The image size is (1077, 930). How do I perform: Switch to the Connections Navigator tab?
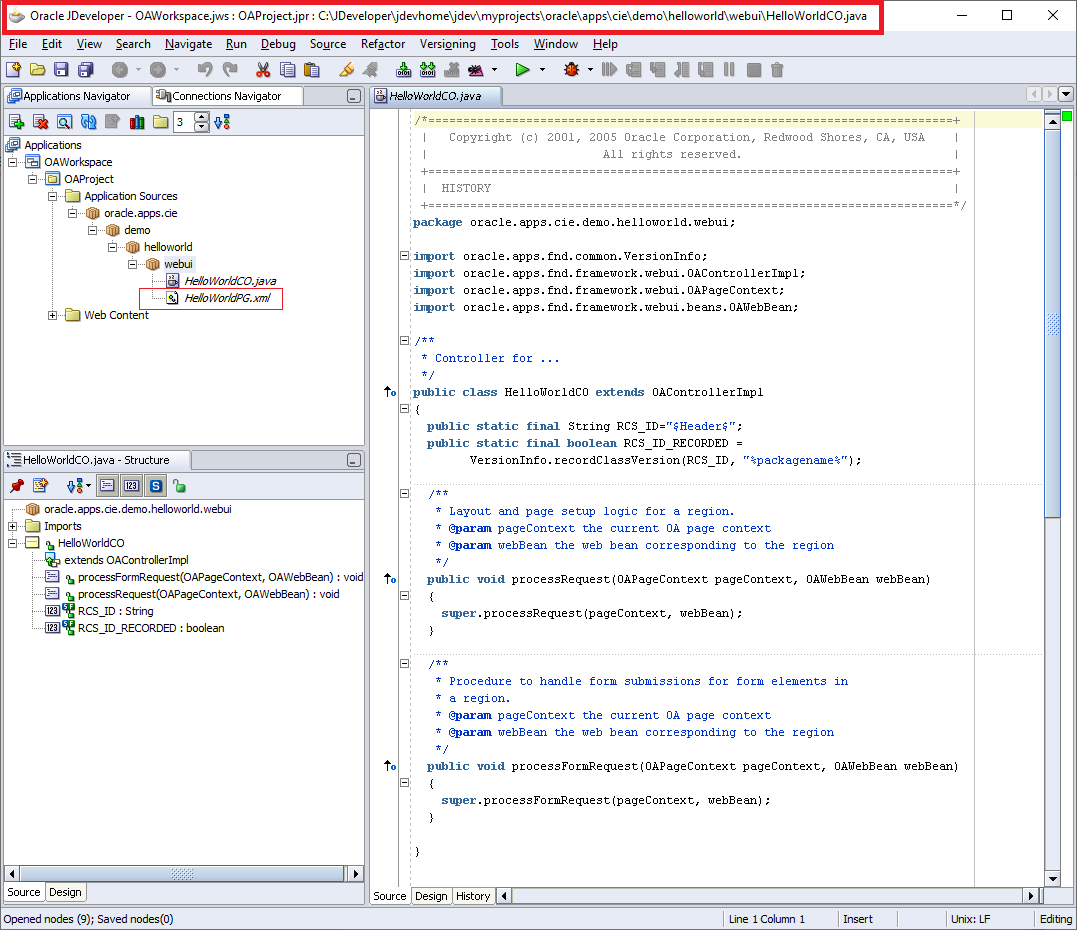click(227, 96)
